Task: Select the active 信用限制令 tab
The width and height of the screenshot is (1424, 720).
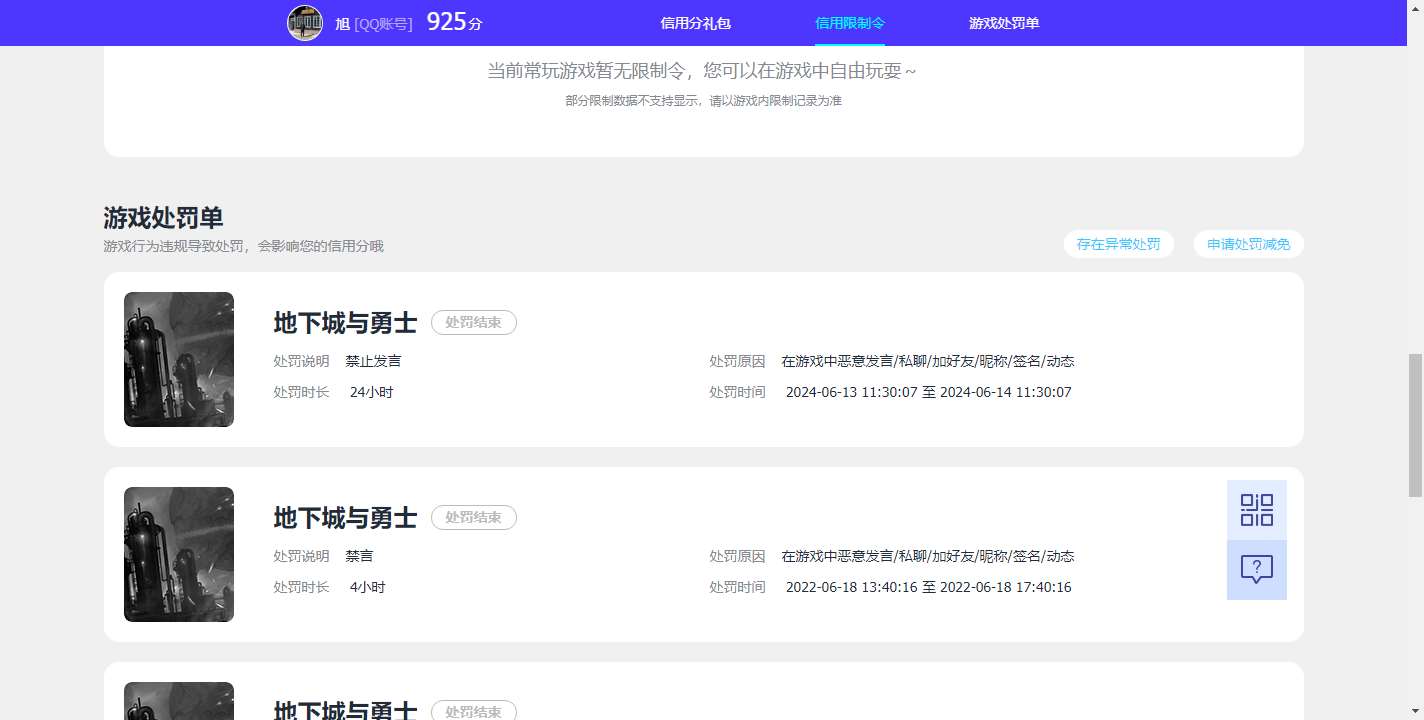Action: tap(849, 22)
